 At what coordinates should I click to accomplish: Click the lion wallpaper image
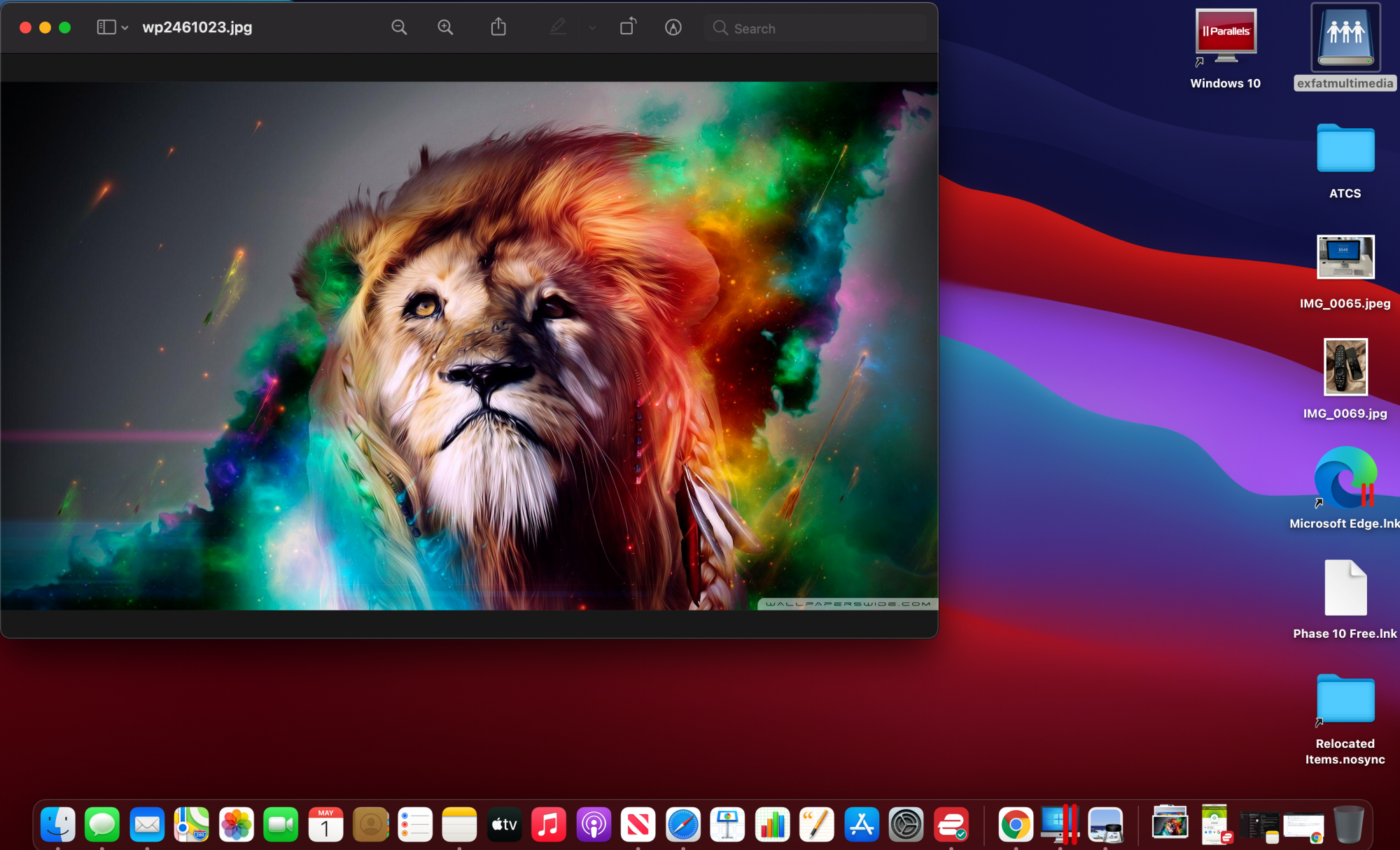(469, 346)
